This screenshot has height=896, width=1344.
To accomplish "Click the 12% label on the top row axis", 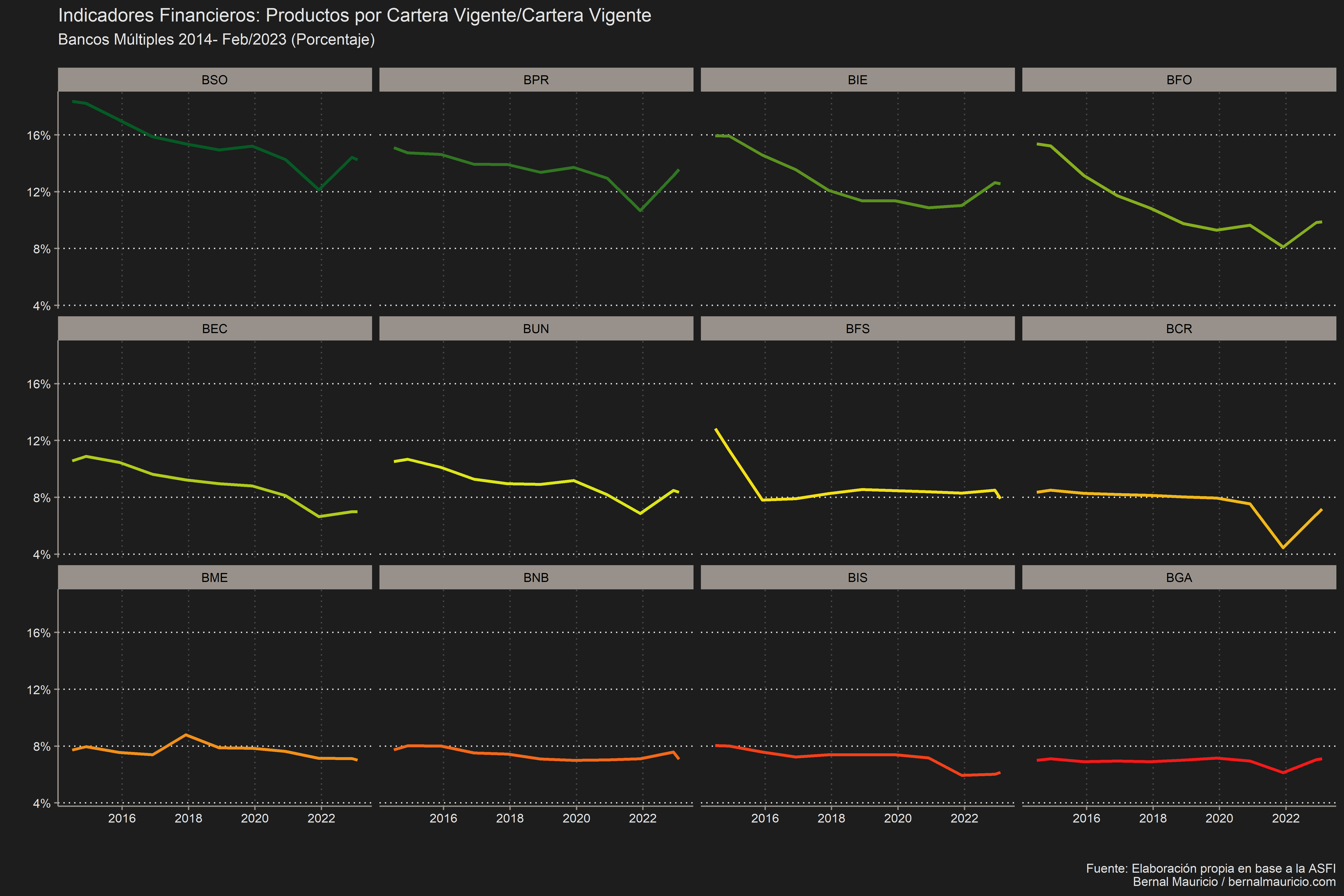I will coord(39,192).
